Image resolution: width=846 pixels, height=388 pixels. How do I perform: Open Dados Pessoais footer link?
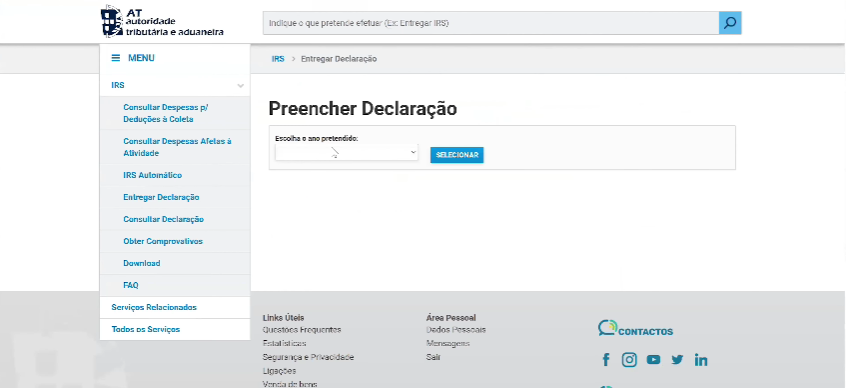point(456,330)
